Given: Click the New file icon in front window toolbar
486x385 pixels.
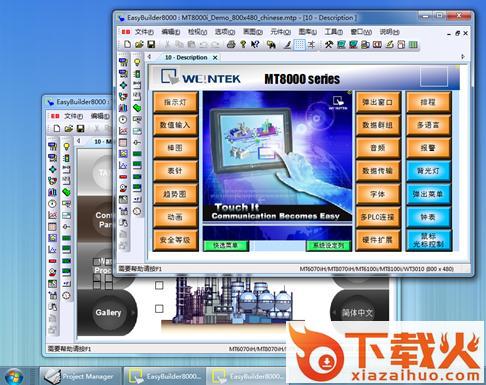Looking at the screenshot, I should pos(127,44).
